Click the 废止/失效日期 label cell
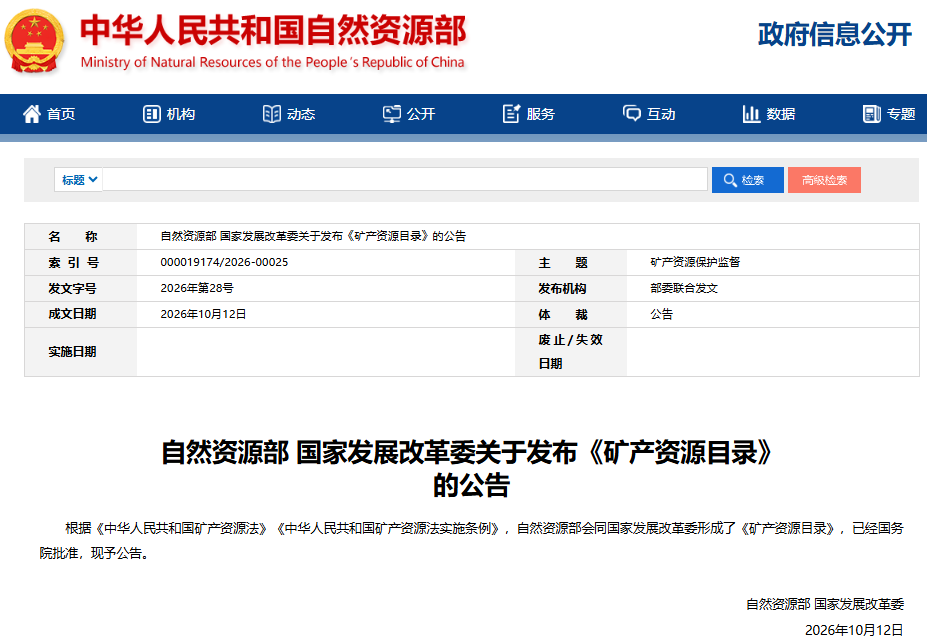 [x=571, y=352]
